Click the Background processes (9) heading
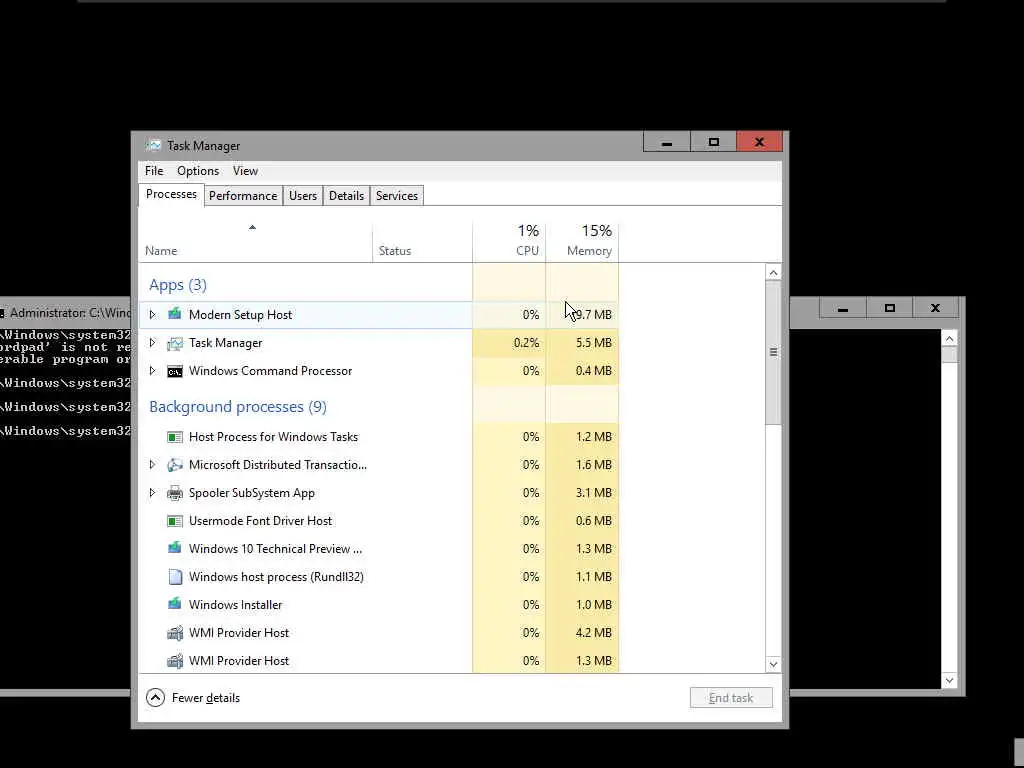1024x768 pixels. point(238,407)
